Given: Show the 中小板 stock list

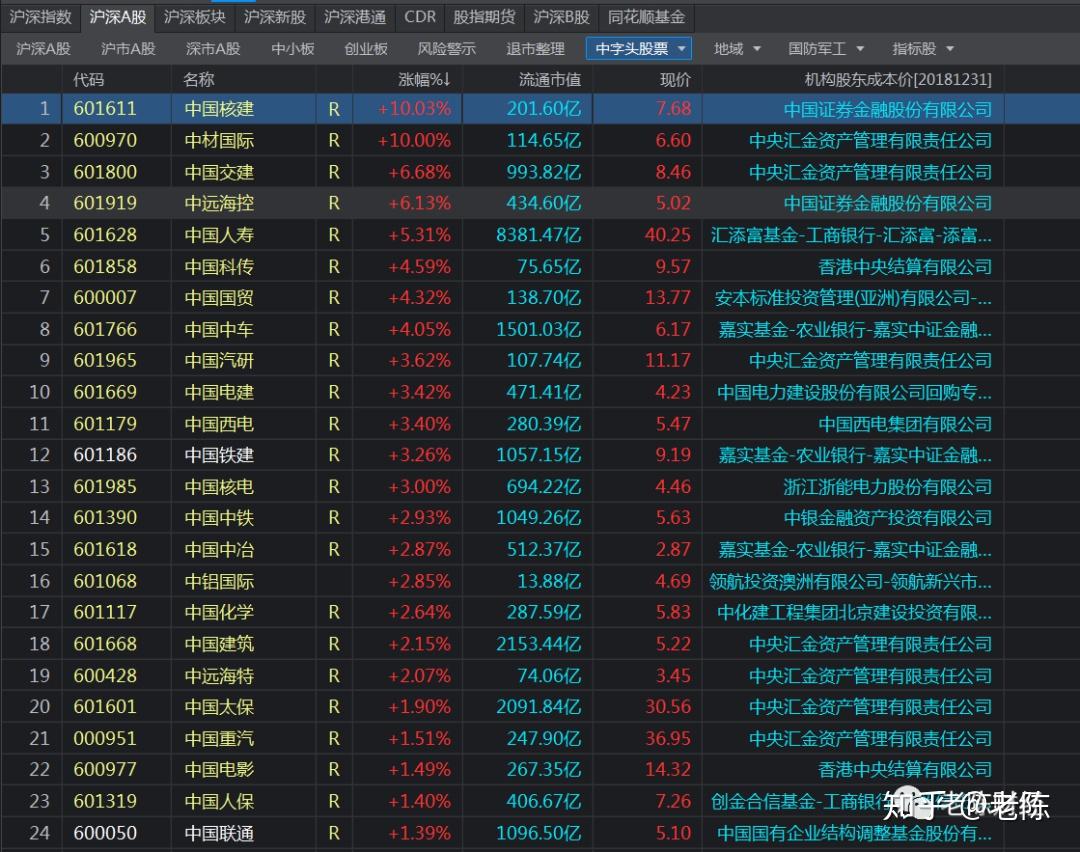Looking at the screenshot, I should coord(293,49).
